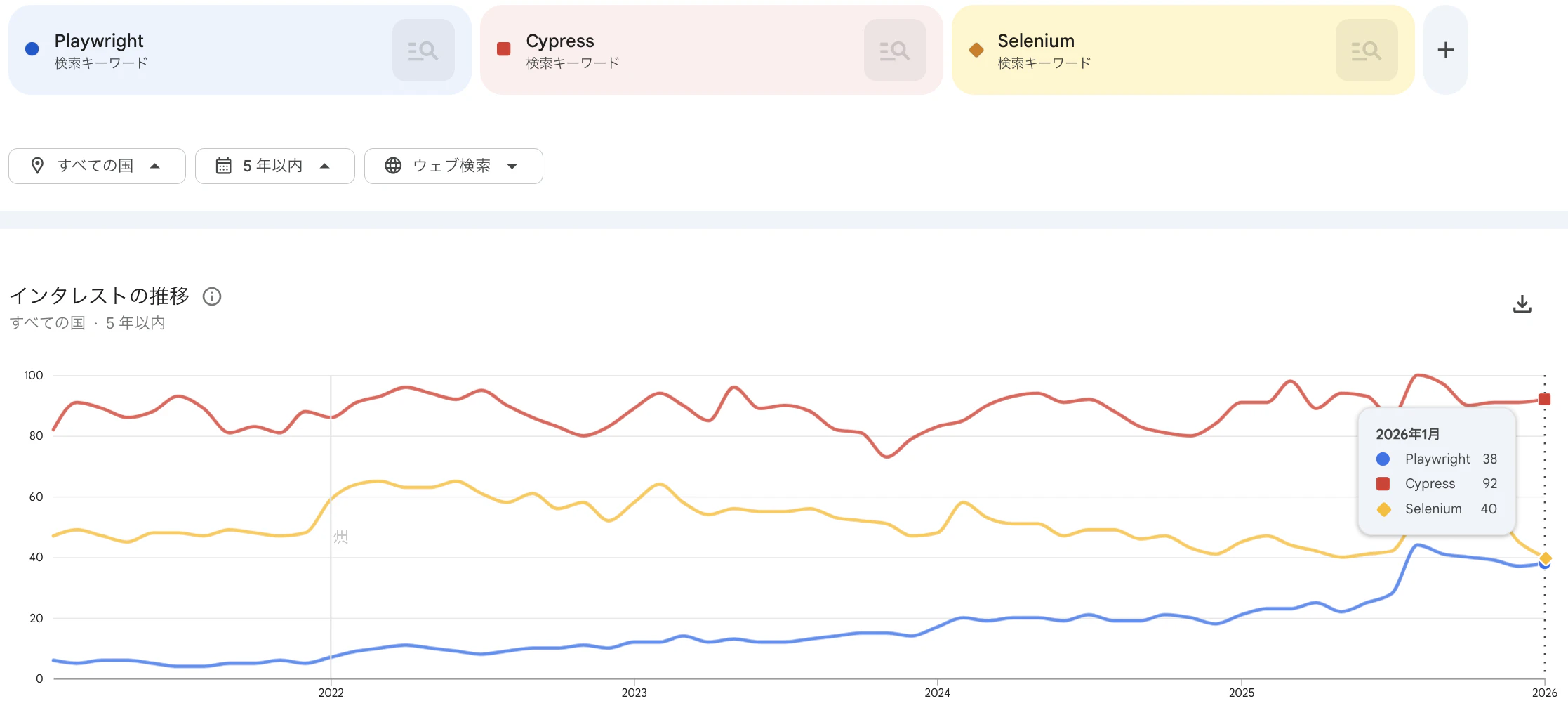Viewport: 1568px width, 715px height.
Task: Click the location pin icon in すべての国 filter
Action: pyautogui.click(x=38, y=166)
